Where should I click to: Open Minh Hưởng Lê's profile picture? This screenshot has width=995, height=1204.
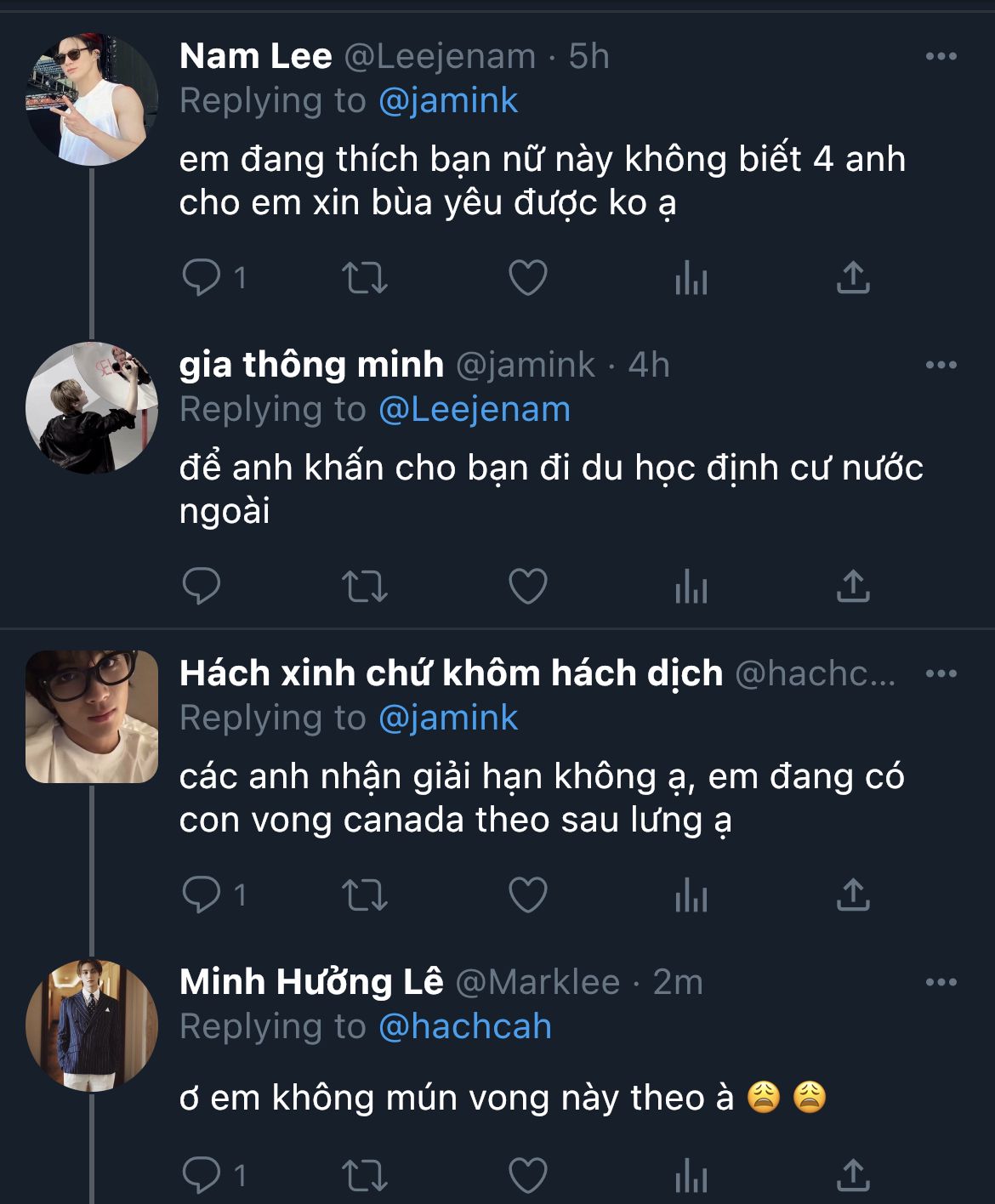[92, 1025]
